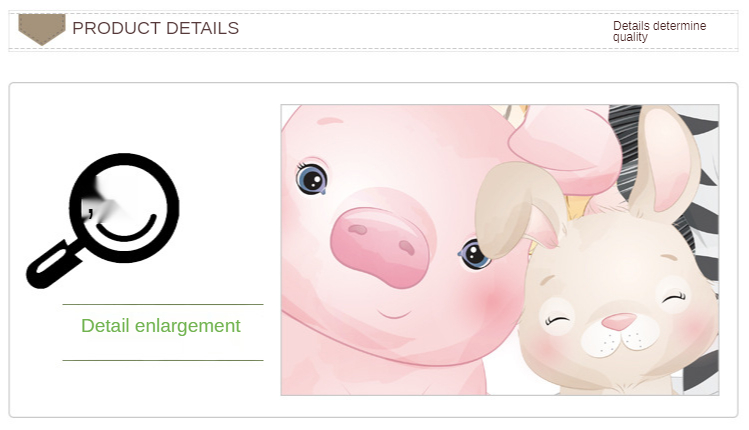Click the brown pocket badge icon
Image resolution: width=749 pixels, height=430 pixels.
coord(42,30)
